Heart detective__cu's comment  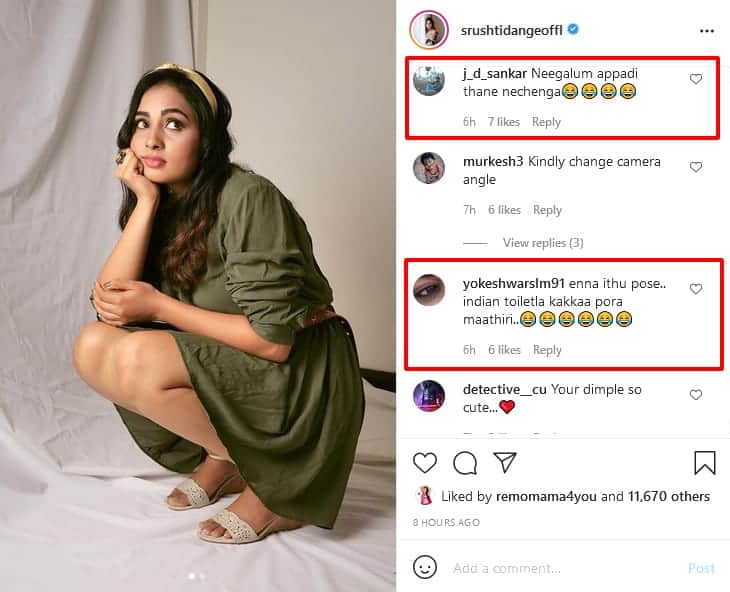[696, 395]
